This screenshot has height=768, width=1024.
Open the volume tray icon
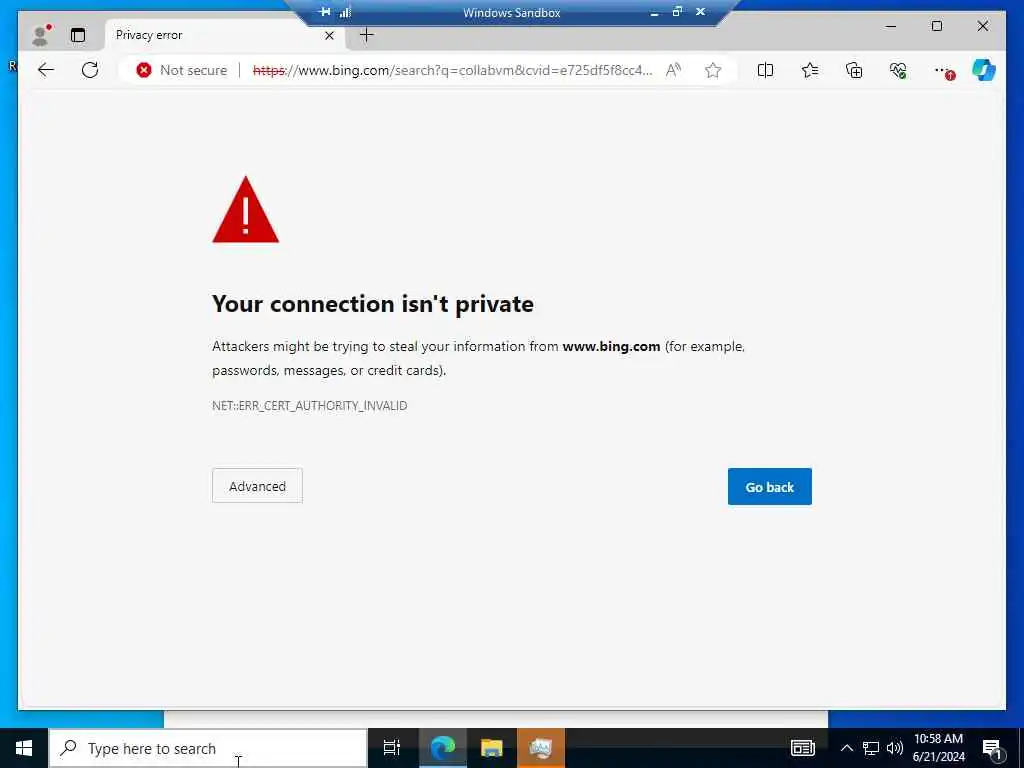click(895, 748)
